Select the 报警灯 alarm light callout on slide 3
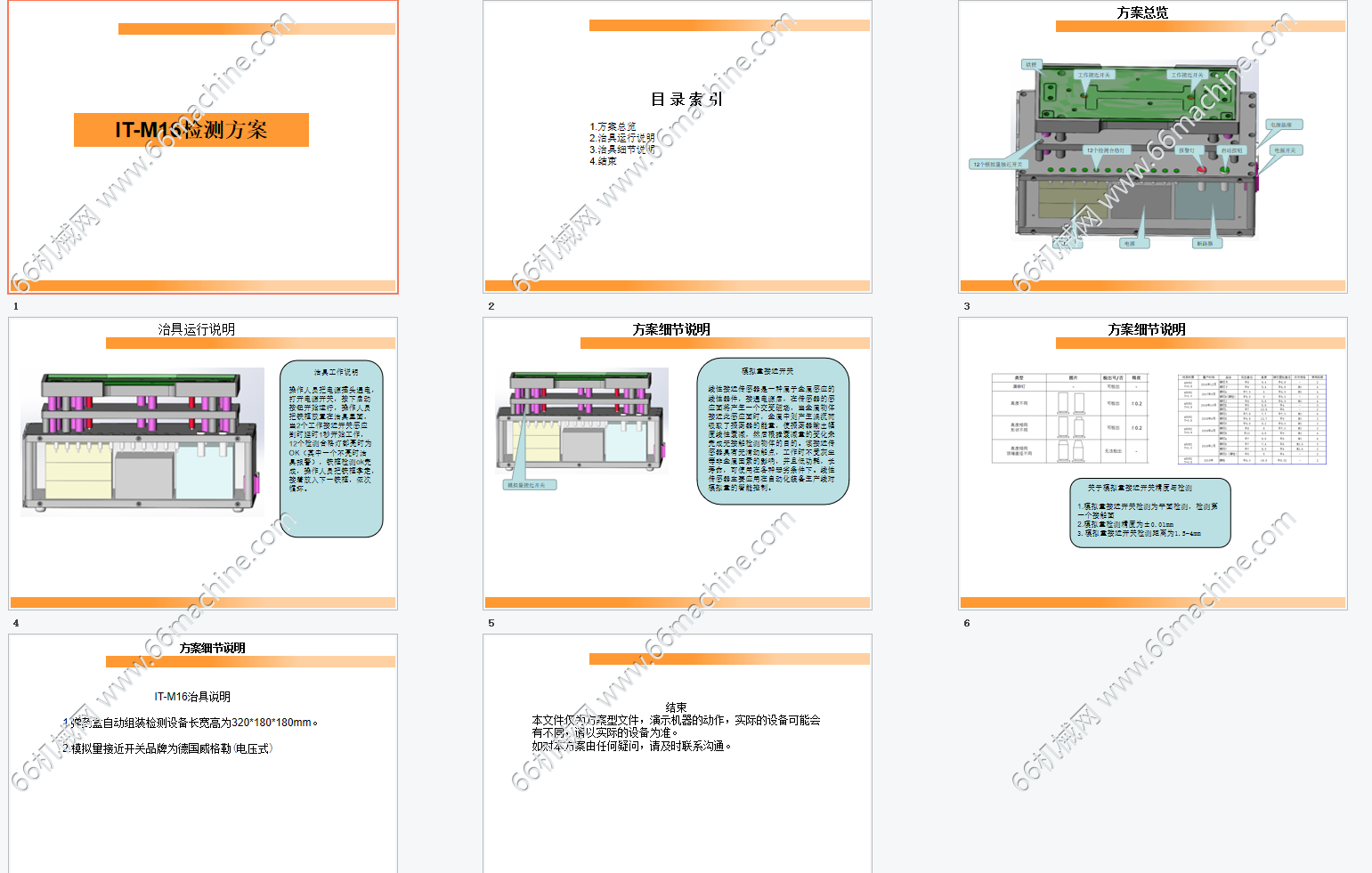The width and height of the screenshot is (1372, 873). coord(1190,149)
